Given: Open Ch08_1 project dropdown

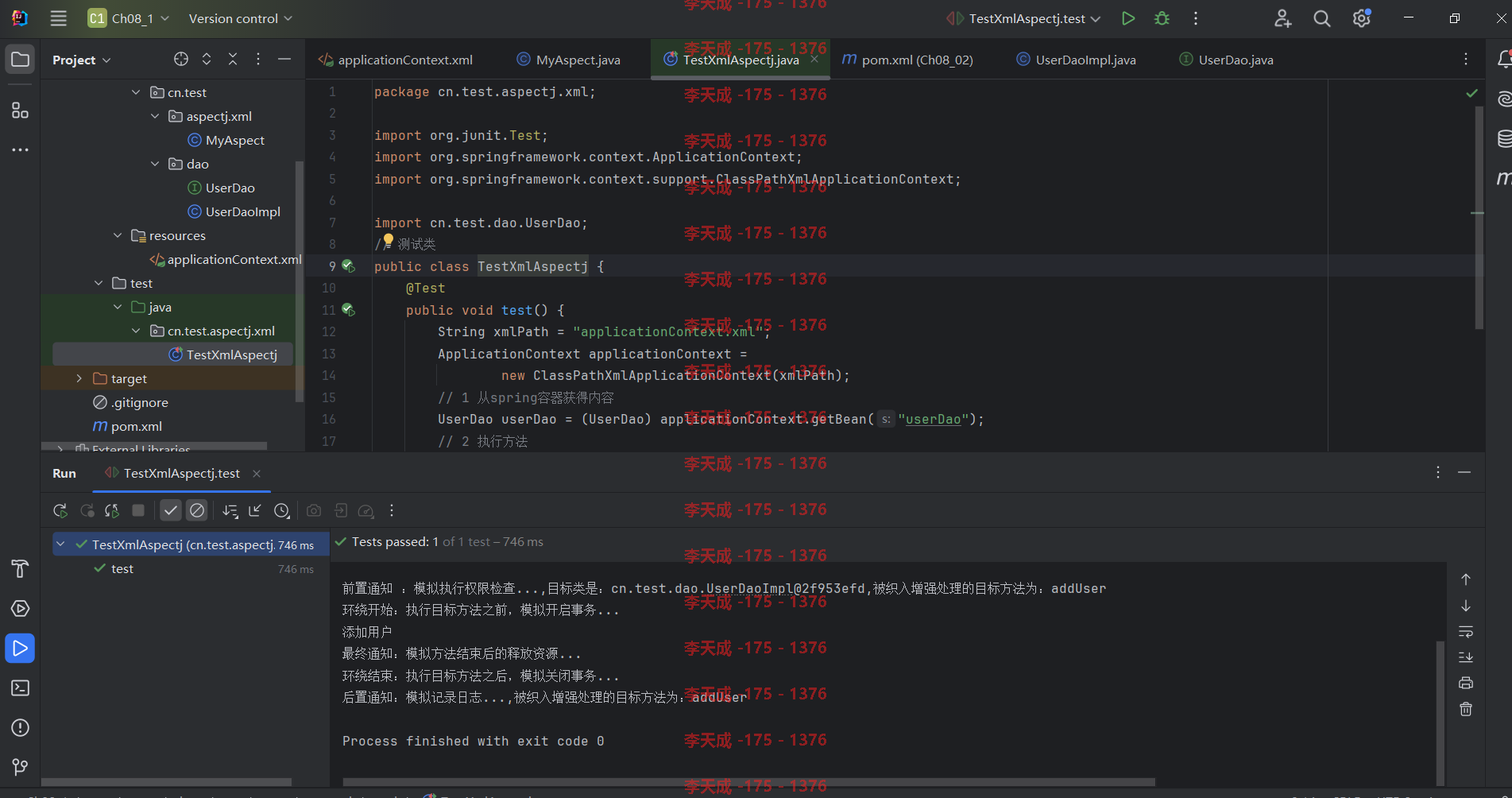Looking at the screenshot, I should pos(129,18).
